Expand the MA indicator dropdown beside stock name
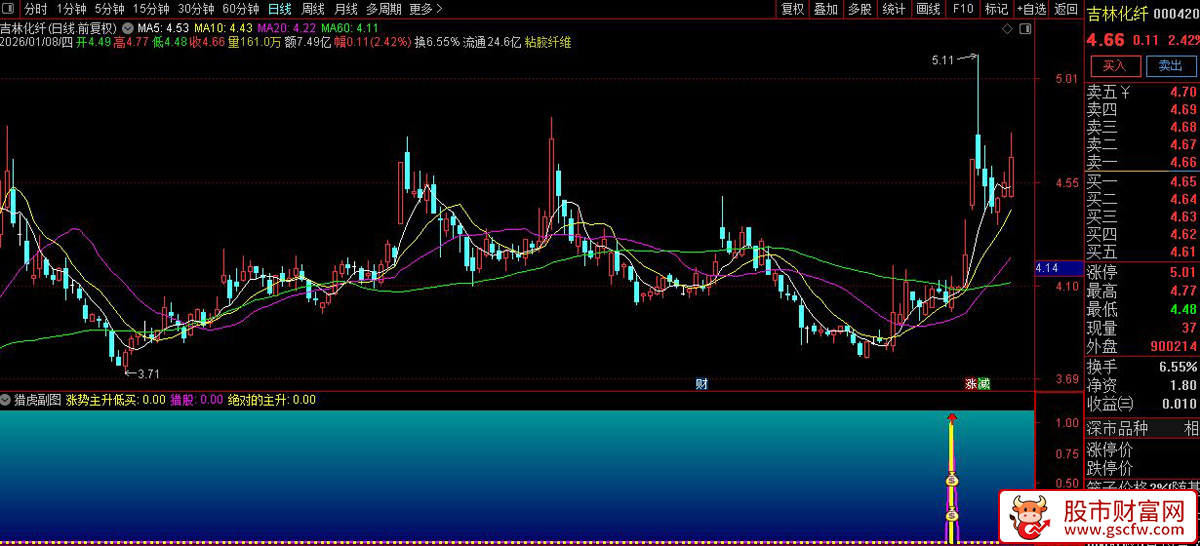1200x546 pixels. tap(127, 28)
